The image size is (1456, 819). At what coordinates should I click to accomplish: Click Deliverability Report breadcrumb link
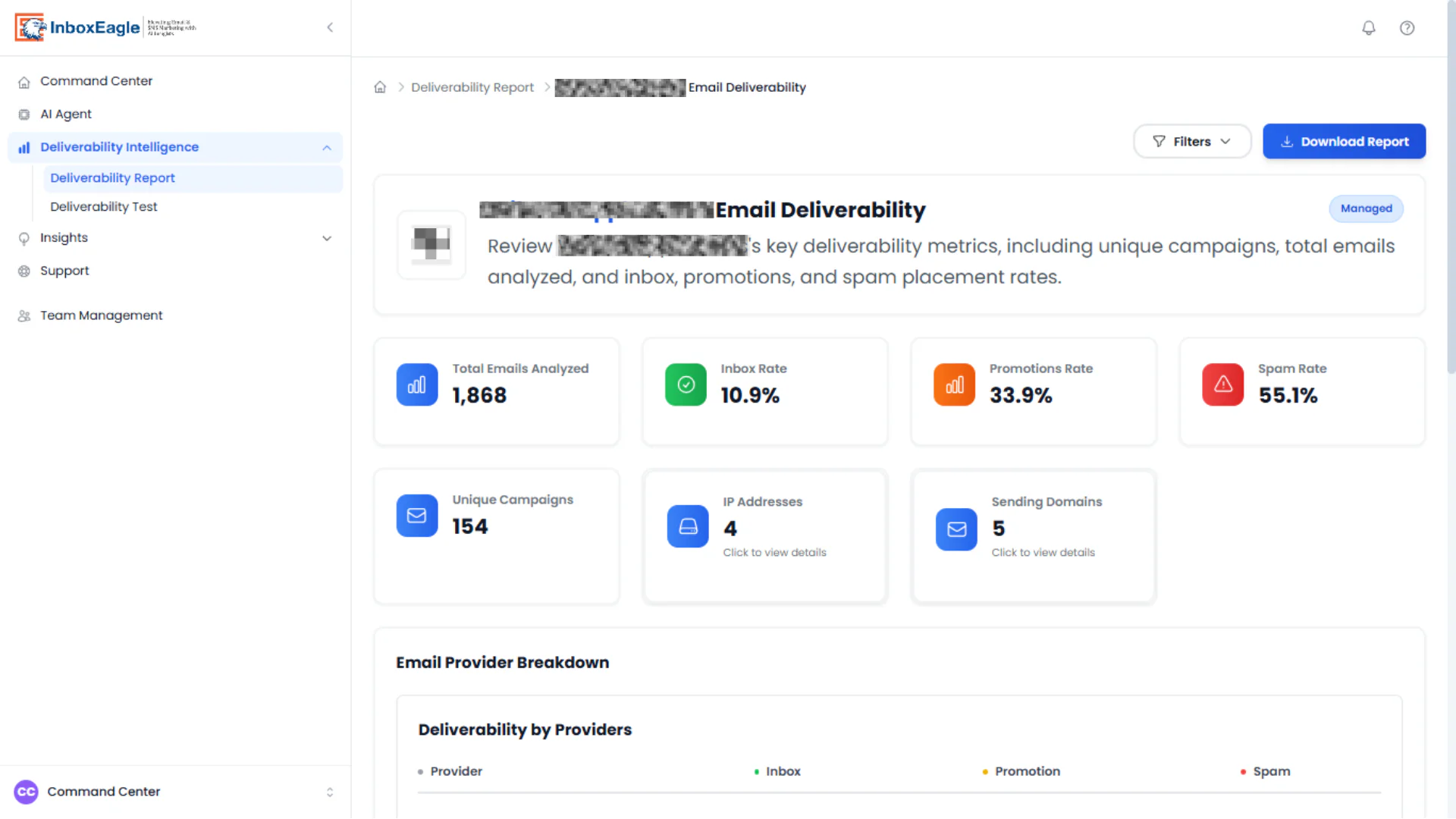click(472, 87)
